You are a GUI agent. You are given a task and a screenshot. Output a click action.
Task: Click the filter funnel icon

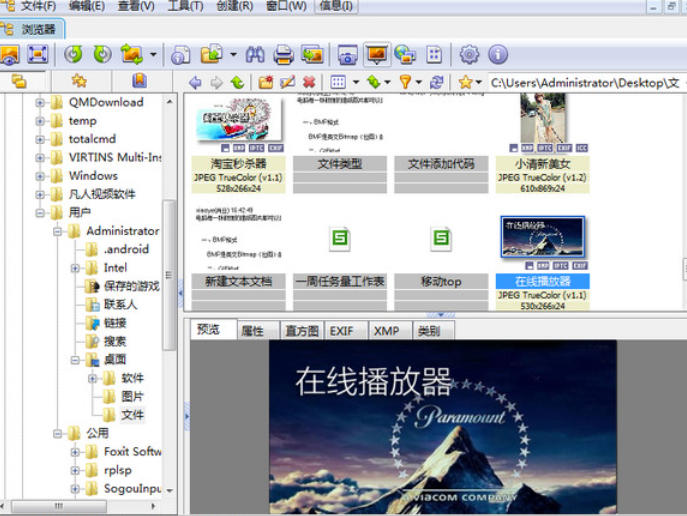pos(405,82)
